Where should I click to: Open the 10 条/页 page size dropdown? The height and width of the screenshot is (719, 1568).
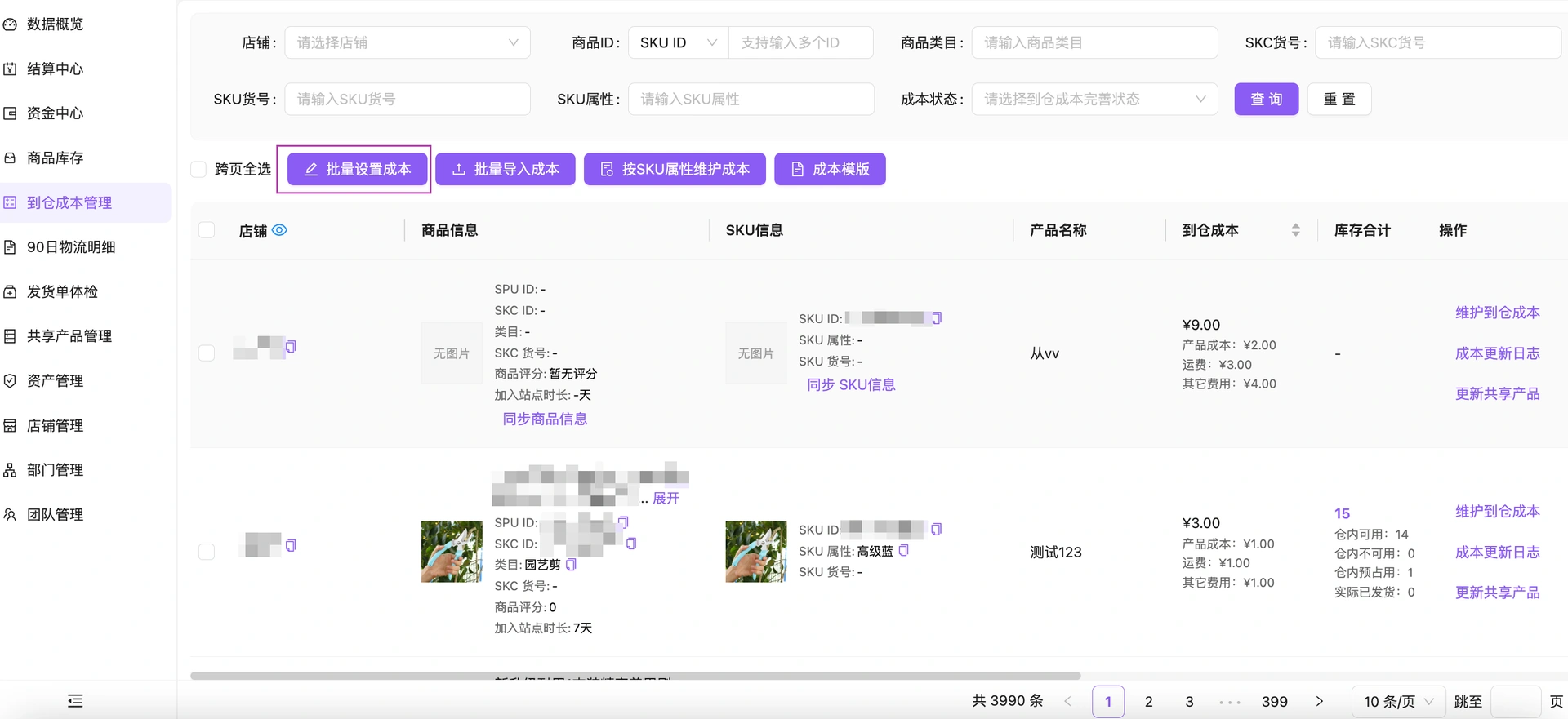(1398, 702)
